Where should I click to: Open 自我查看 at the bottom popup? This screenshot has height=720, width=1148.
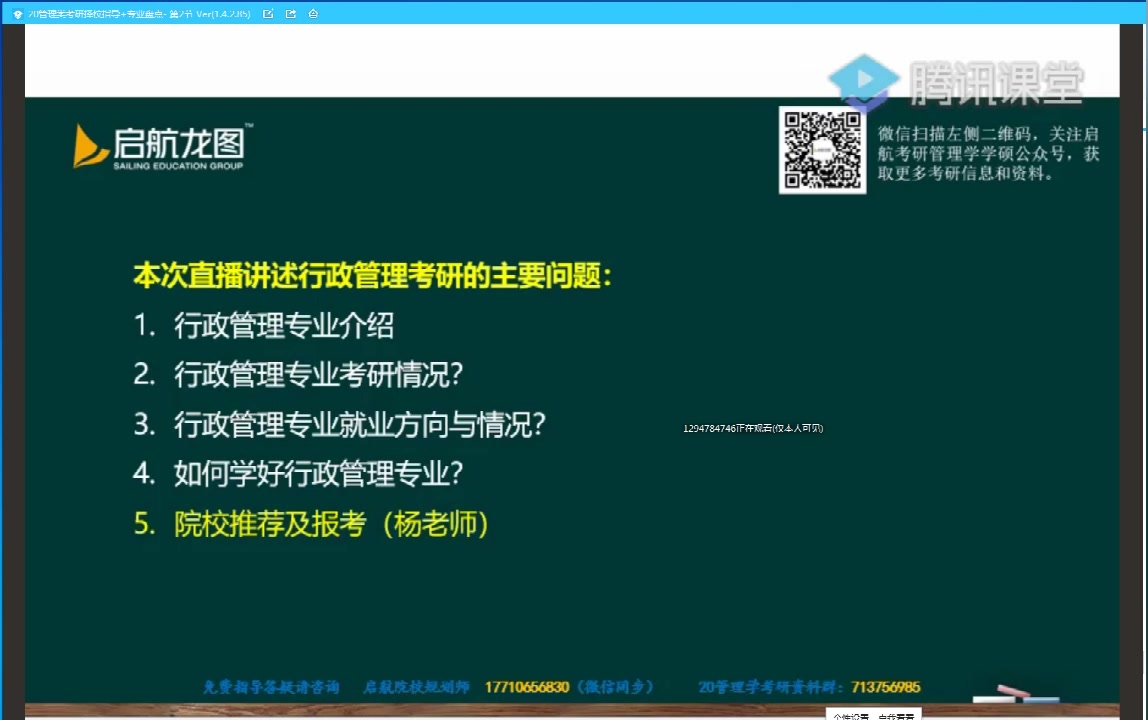point(897,715)
